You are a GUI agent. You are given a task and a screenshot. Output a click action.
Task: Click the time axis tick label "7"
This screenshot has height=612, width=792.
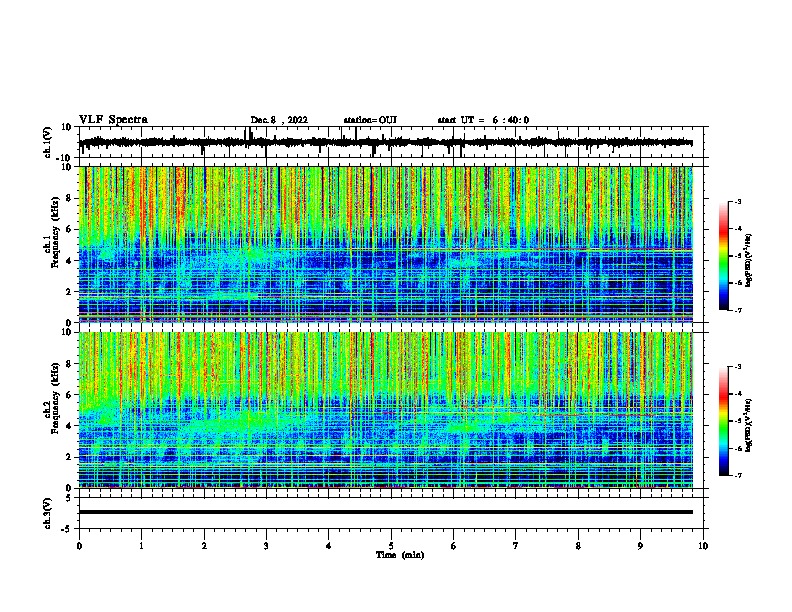pos(516,546)
